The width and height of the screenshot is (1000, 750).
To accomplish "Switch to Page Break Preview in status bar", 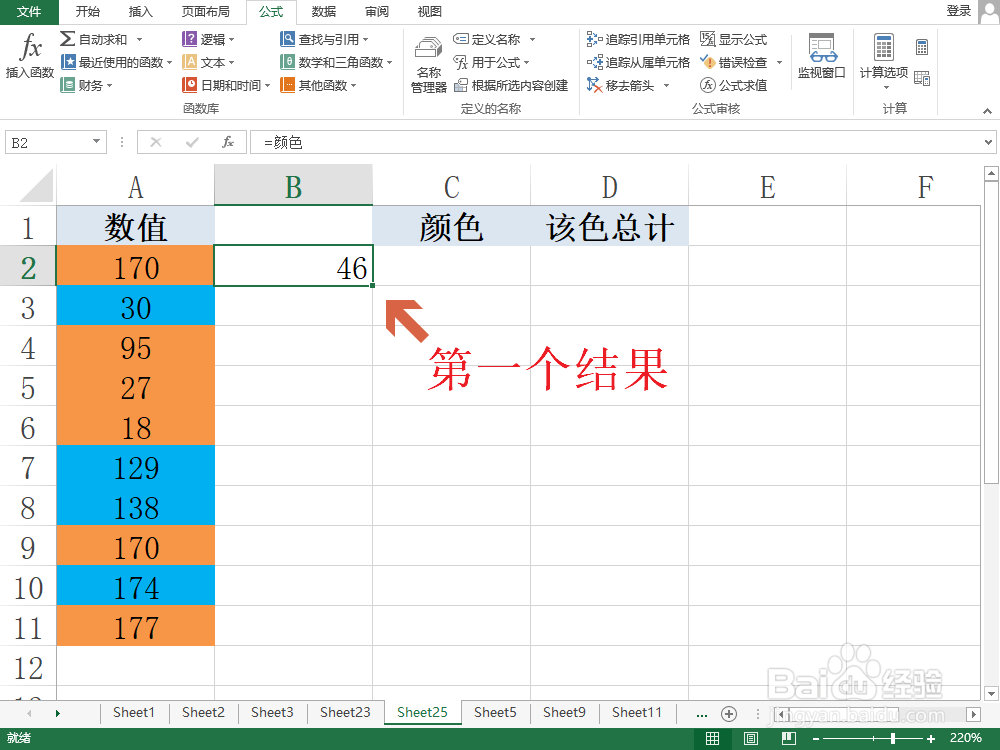I will [789, 739].
